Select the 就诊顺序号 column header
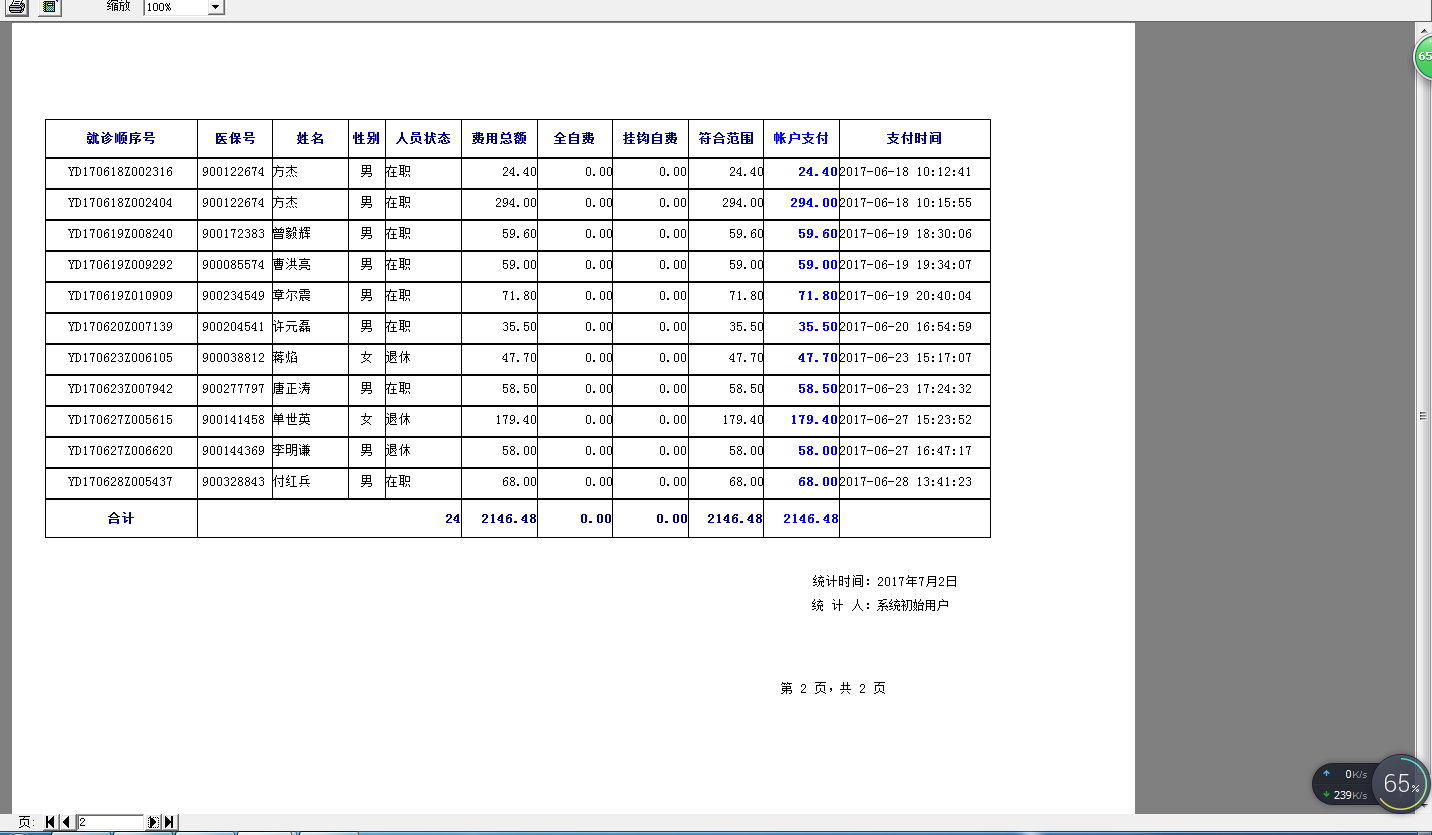Viewport: 1432px width, 835px height. (x=121, y=139)
